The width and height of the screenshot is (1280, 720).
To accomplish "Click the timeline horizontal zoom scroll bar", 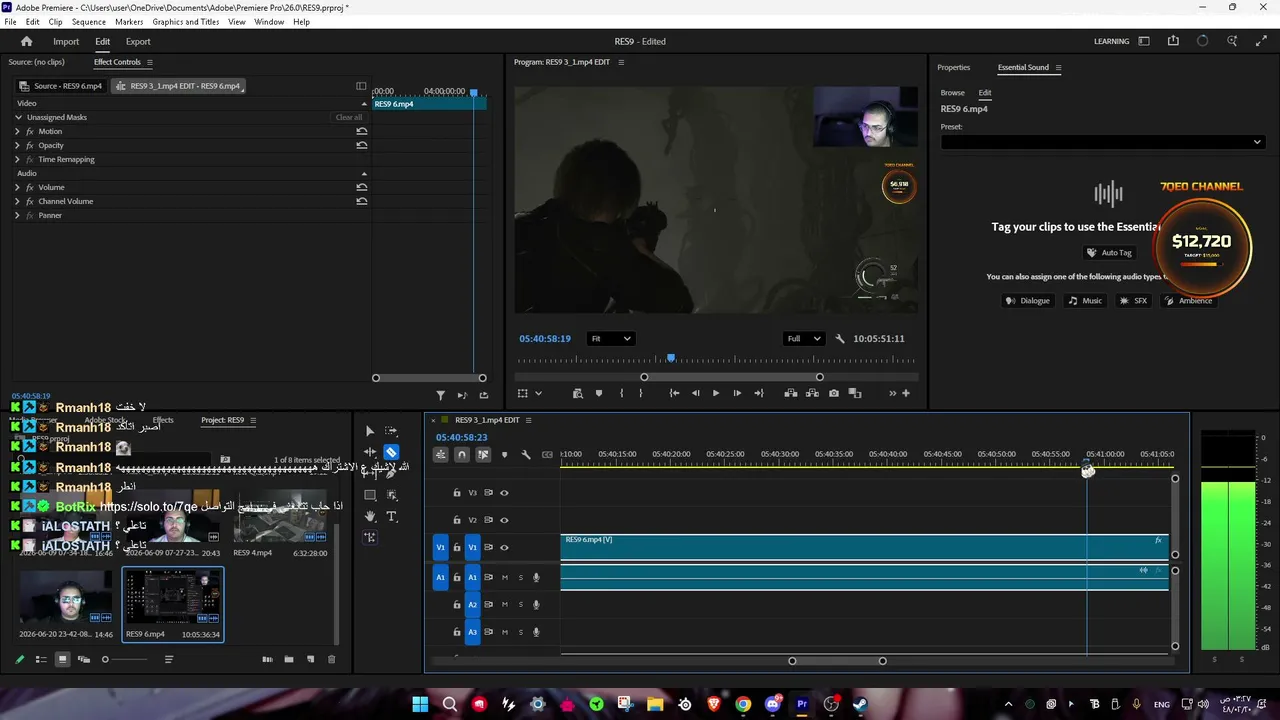I will tap(837, 661).
